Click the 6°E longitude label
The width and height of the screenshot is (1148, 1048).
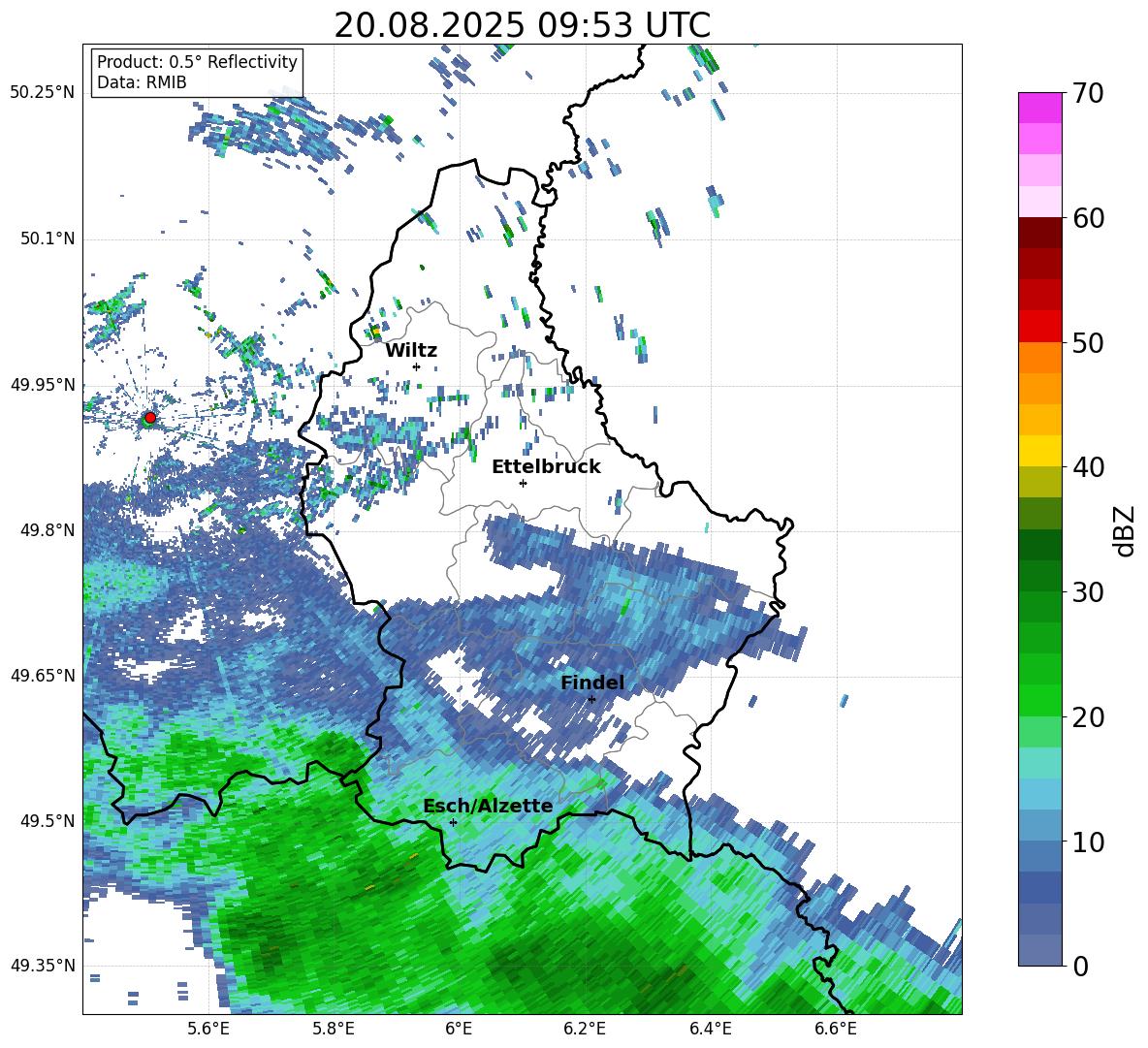[459, 1029]
